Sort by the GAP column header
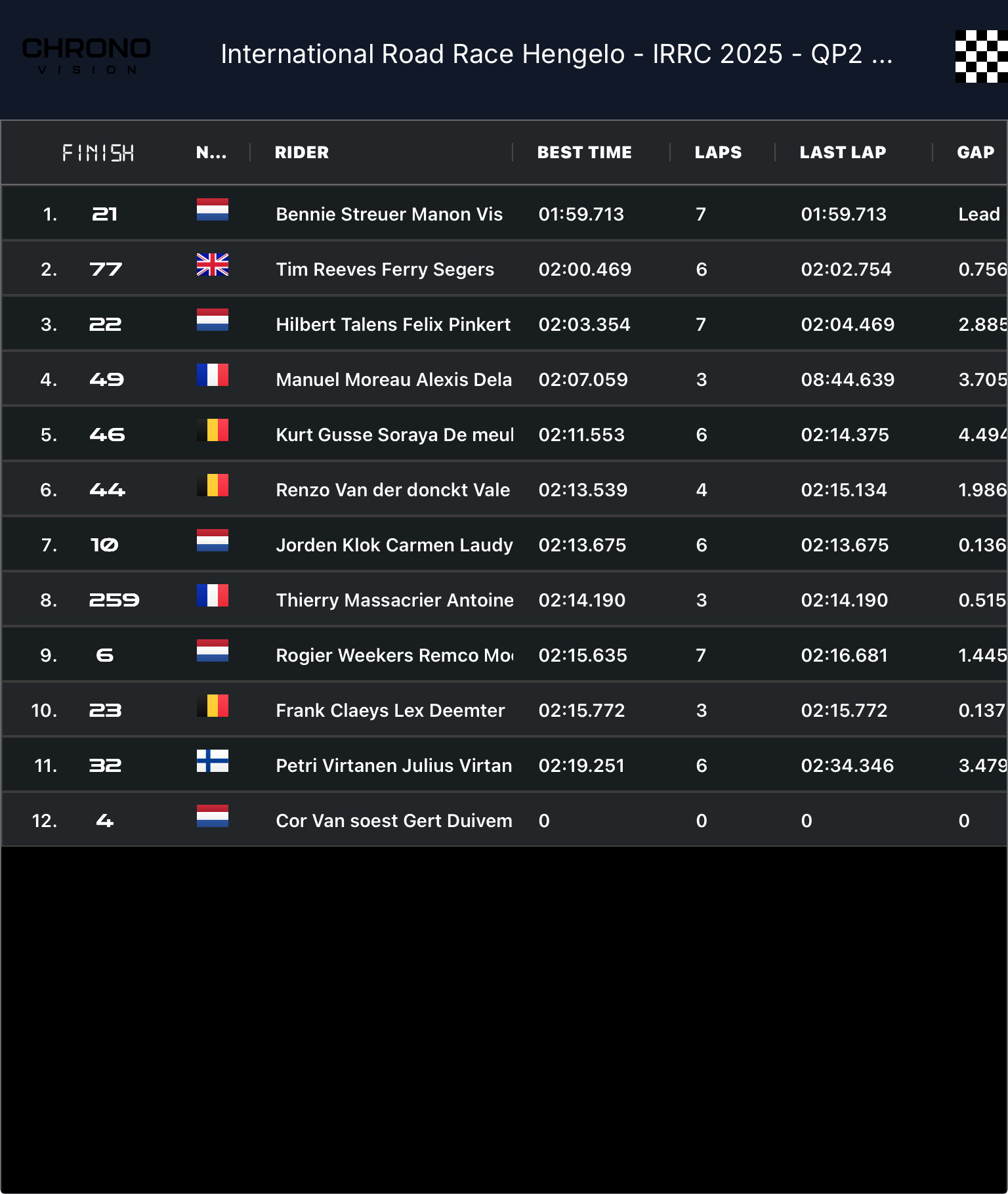The height and width of the screenshot is (1194, 1008). click(976, 152)
